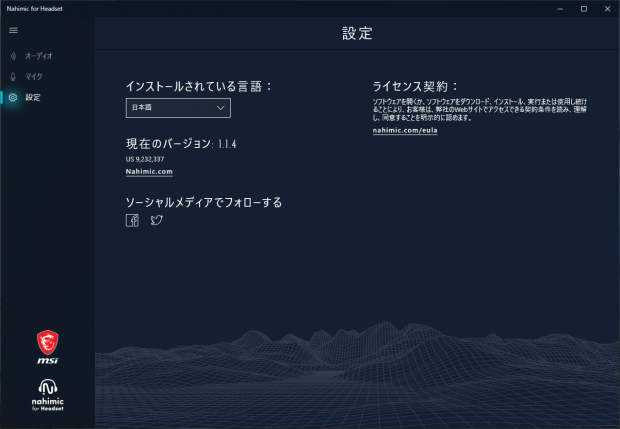620x429 pixels.
Task: Click the ライセンス契約 heading
Action: coord(415,86)
